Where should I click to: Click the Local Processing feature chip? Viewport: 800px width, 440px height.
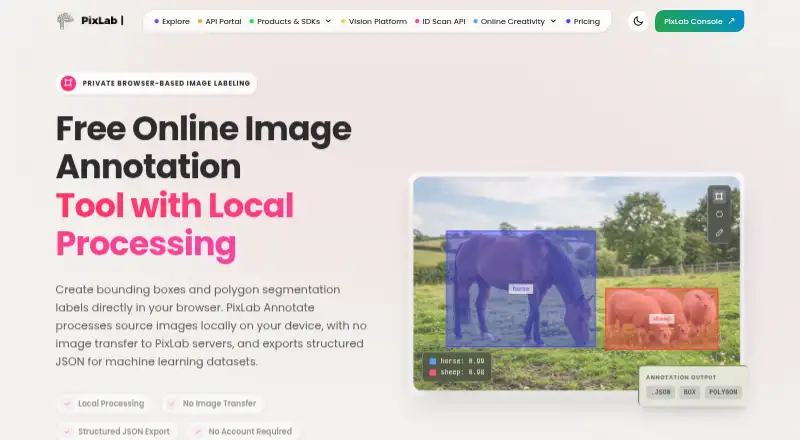tap(104, 403)
